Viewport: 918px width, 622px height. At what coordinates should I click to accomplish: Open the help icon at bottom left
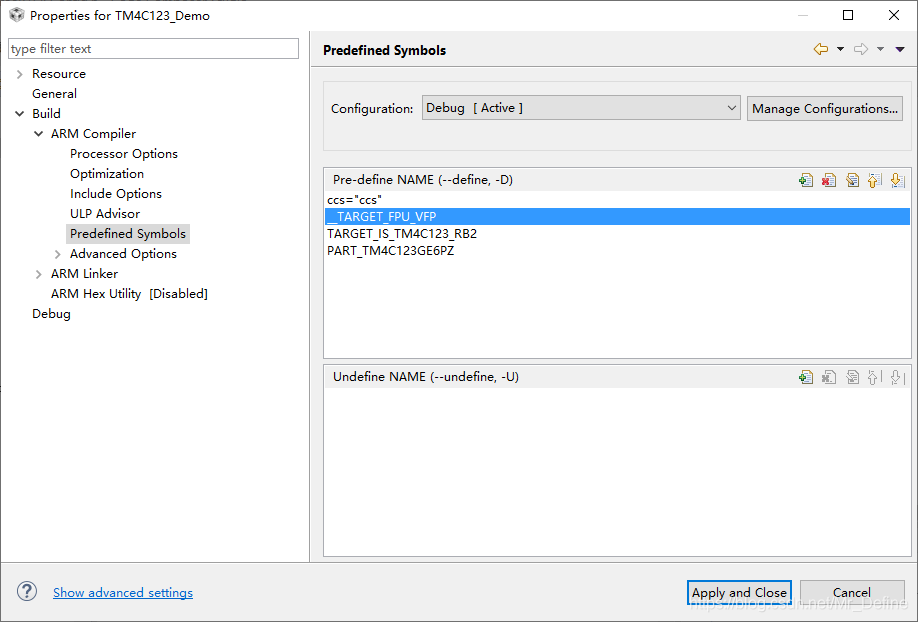[27, 592]
